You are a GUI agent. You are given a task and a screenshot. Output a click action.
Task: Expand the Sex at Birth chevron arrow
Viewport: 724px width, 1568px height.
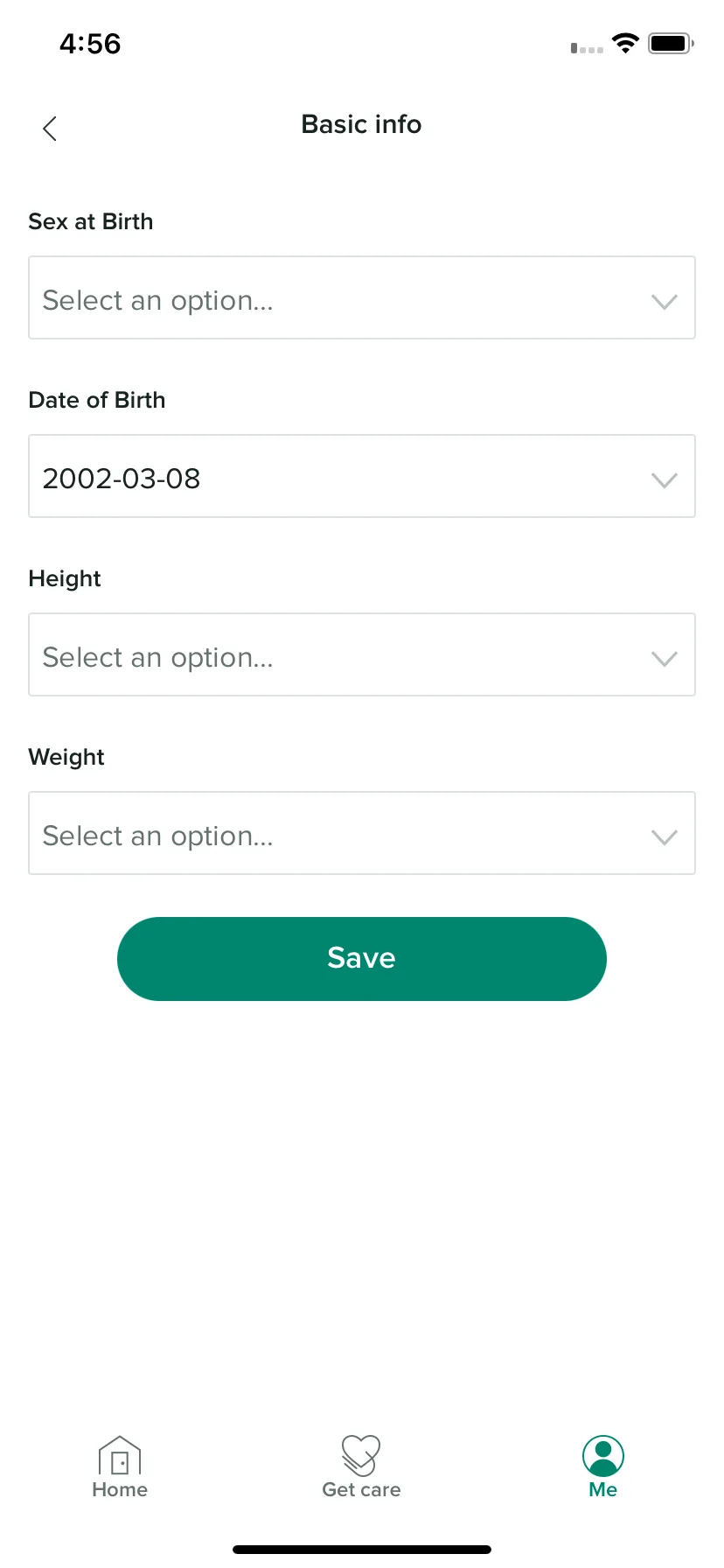pyautogui.click(x=665, y=302)
